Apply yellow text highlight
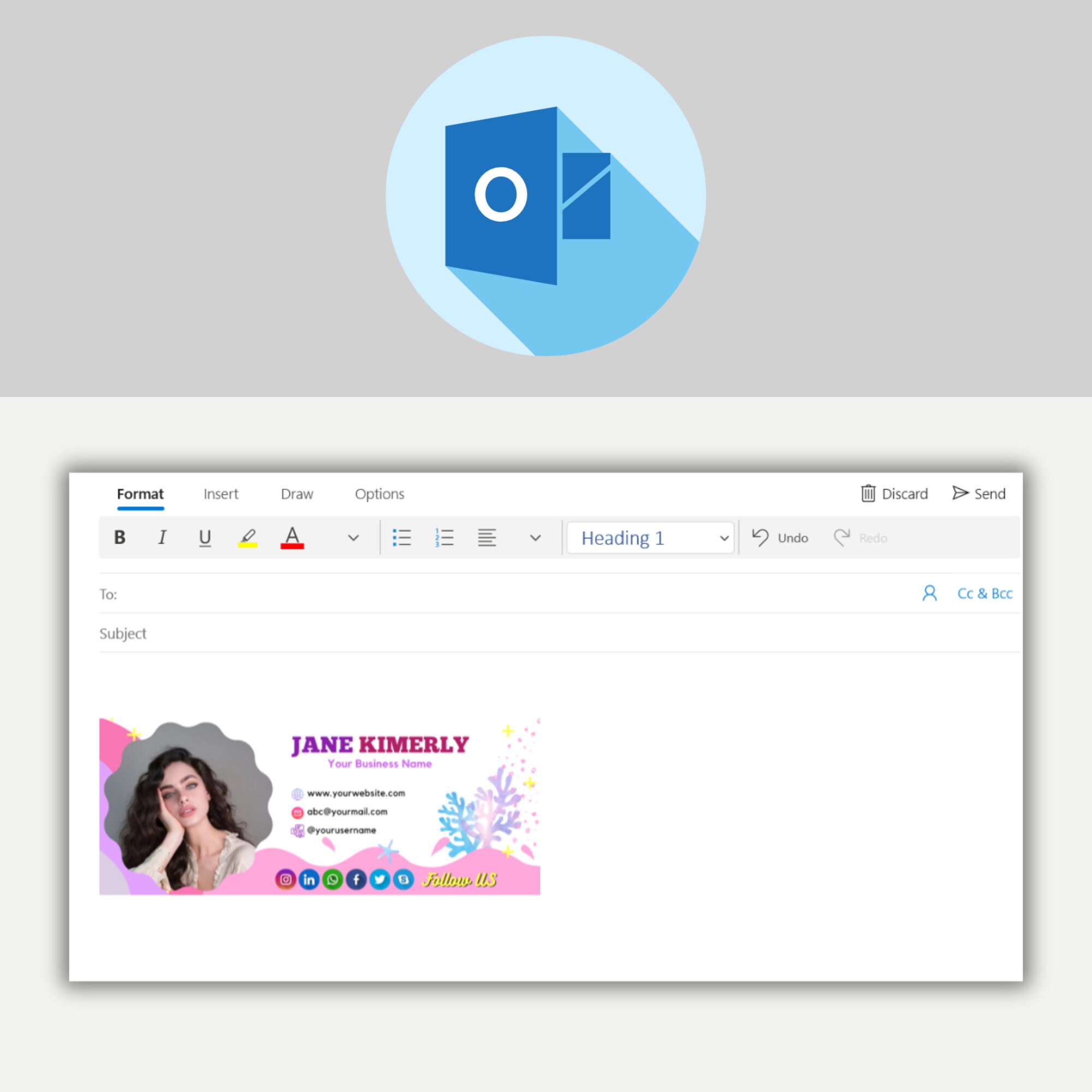The width and height of the screenshot is (1092, 1092). pyautogui.click(x=248, y=536)
